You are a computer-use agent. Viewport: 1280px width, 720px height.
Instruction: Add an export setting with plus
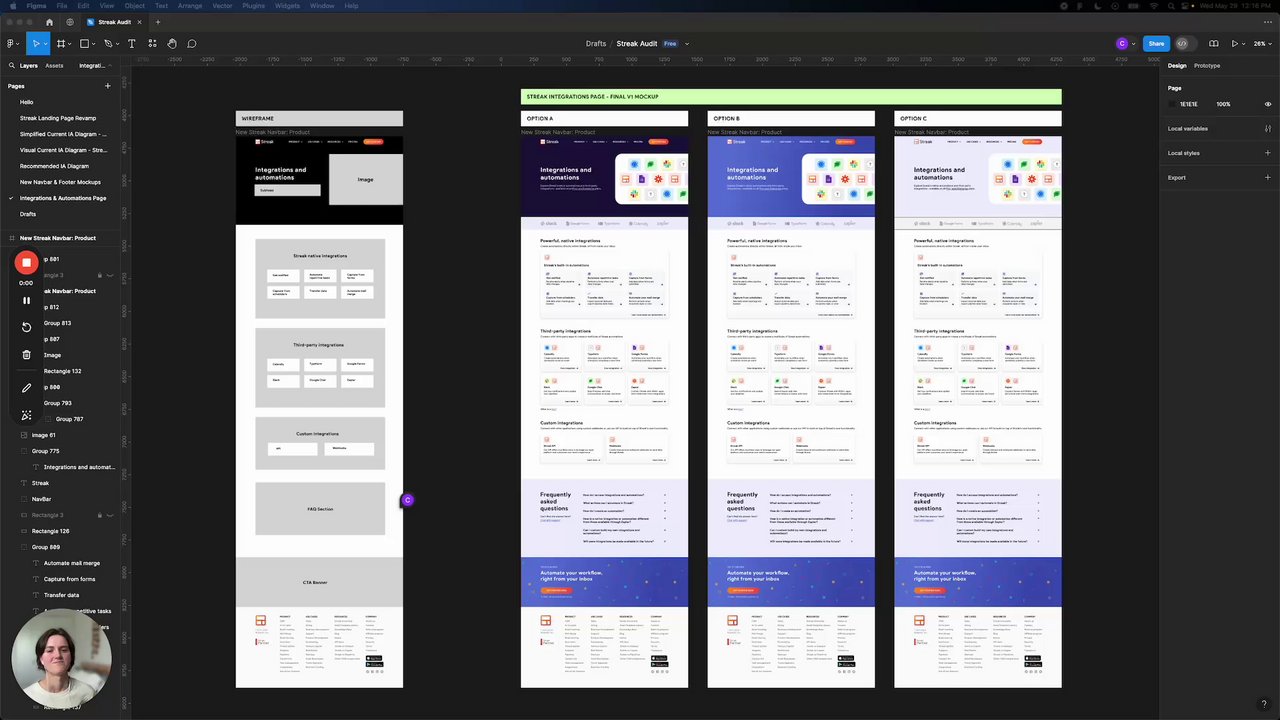tap(1267, 178)
